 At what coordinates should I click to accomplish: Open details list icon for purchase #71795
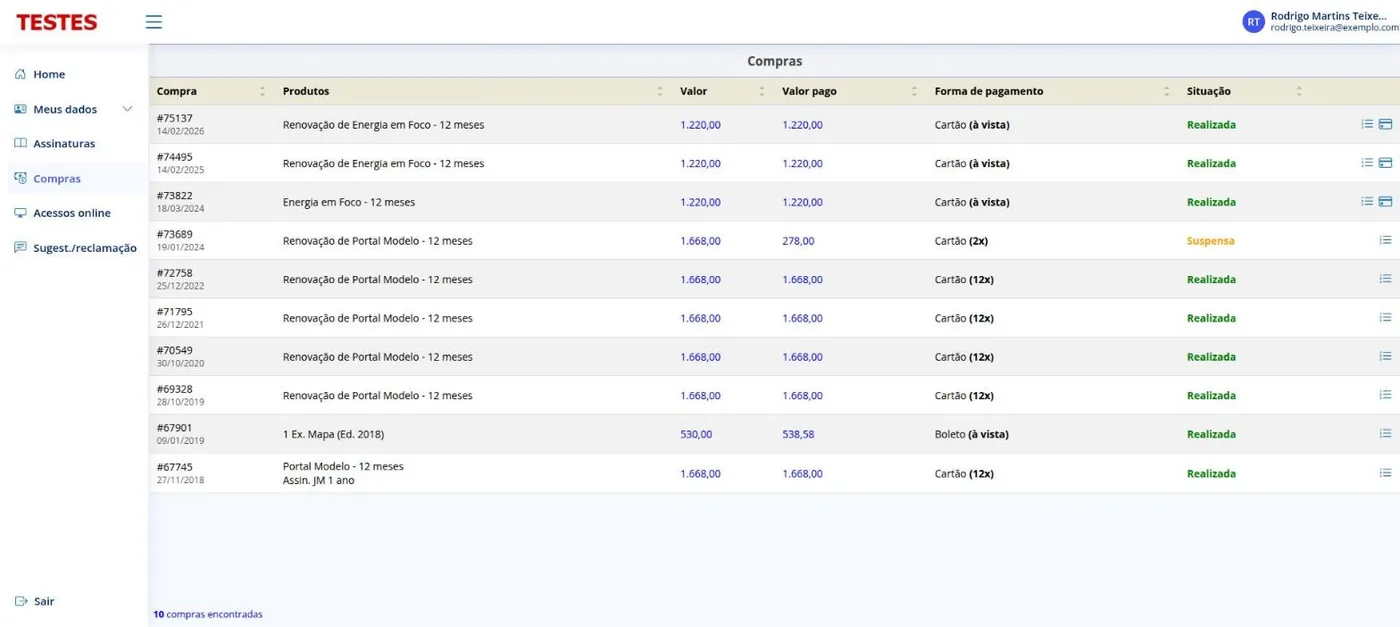coord(1385,317)
